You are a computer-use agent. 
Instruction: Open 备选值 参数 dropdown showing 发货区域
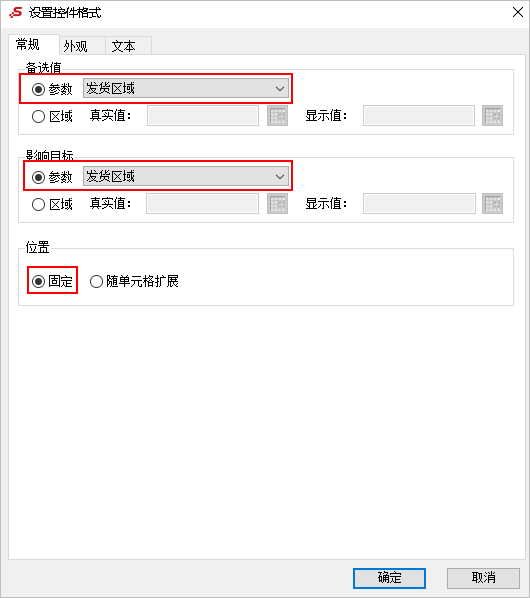coord(186,88)
